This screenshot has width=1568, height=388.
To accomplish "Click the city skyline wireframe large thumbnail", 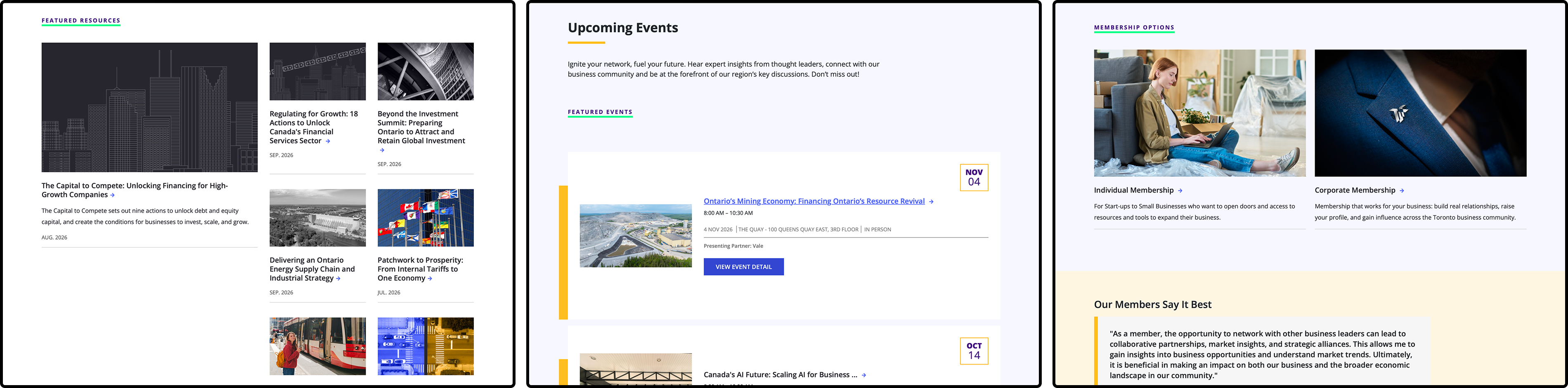I will [x=150, y=107].
